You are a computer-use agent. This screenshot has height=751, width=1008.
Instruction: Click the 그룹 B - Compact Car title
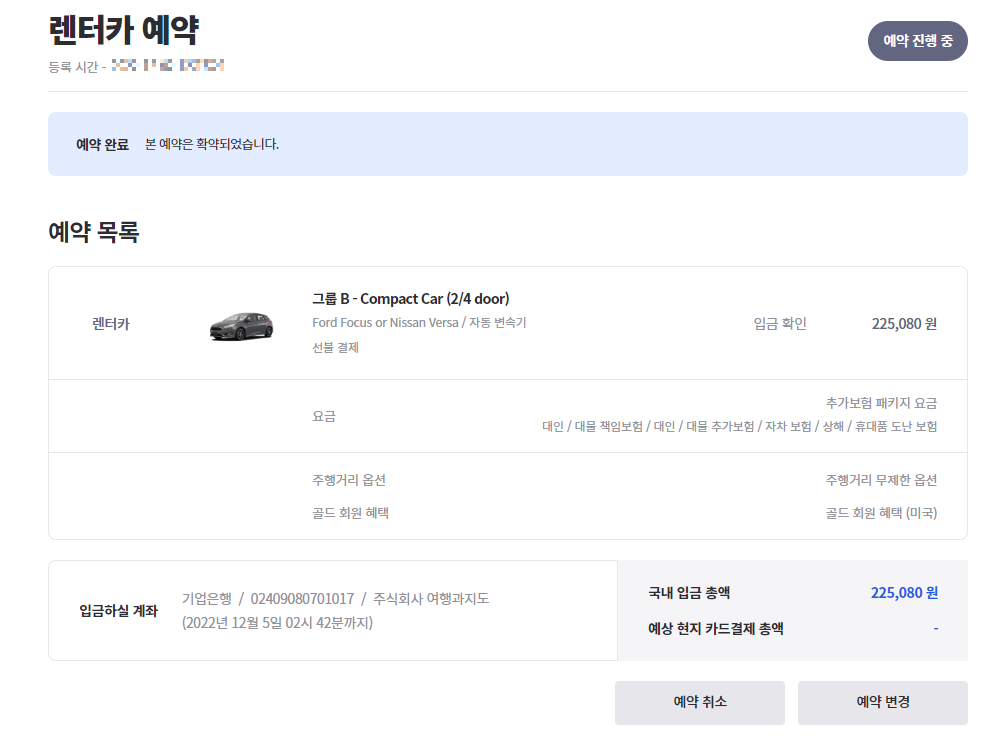coord(410,298)
